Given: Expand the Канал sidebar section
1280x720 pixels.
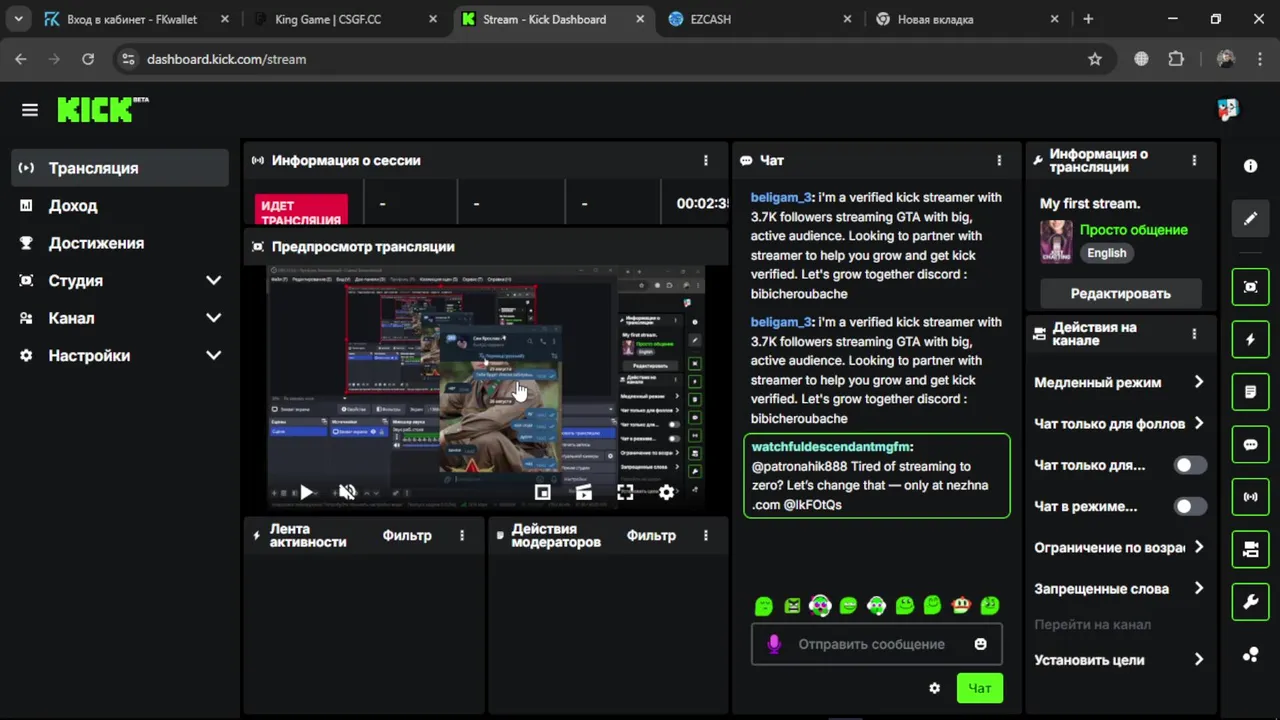Looking at the screenshot, I should pos(213,318).
